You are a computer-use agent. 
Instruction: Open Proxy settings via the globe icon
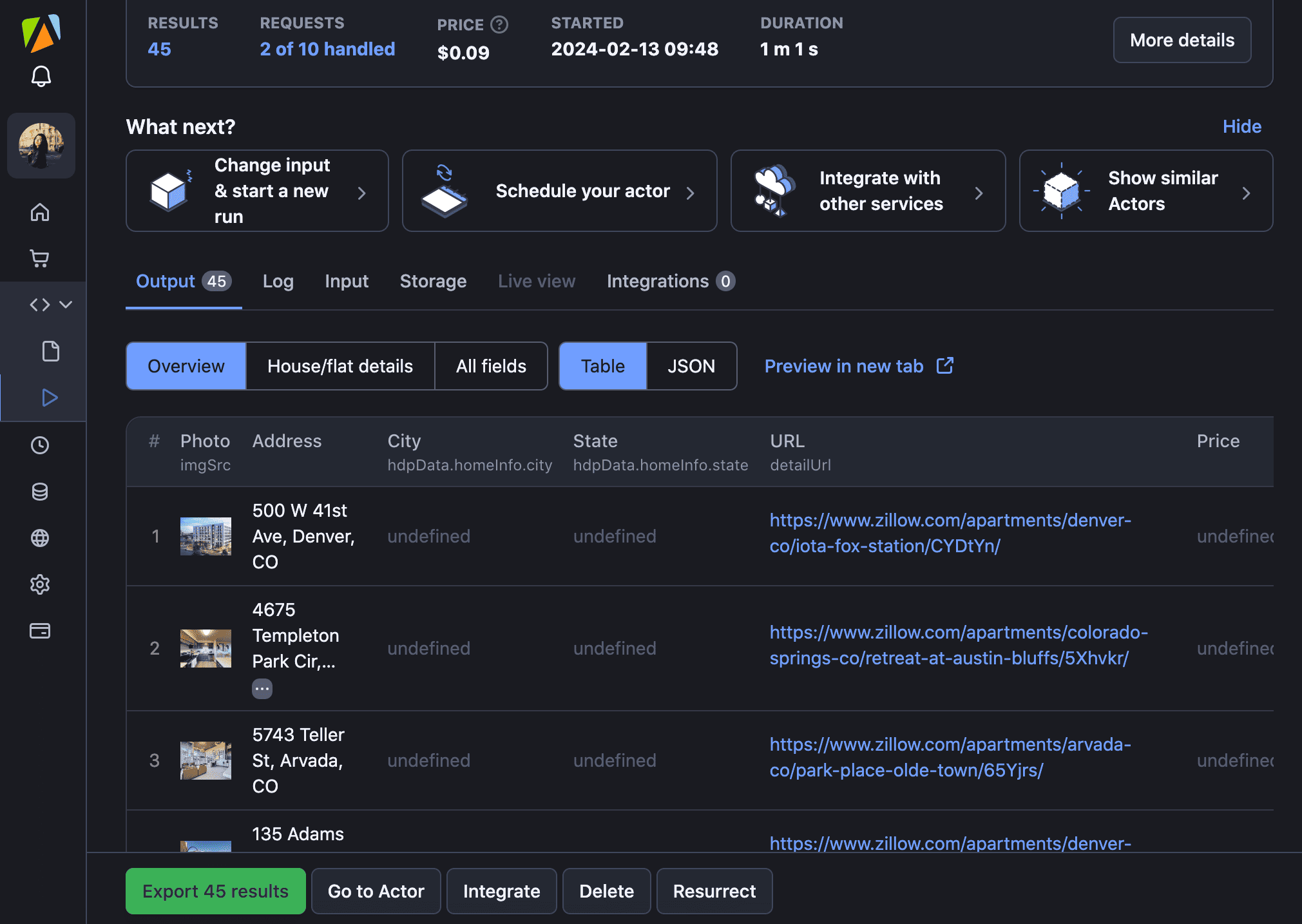click(x=40, y=538)
